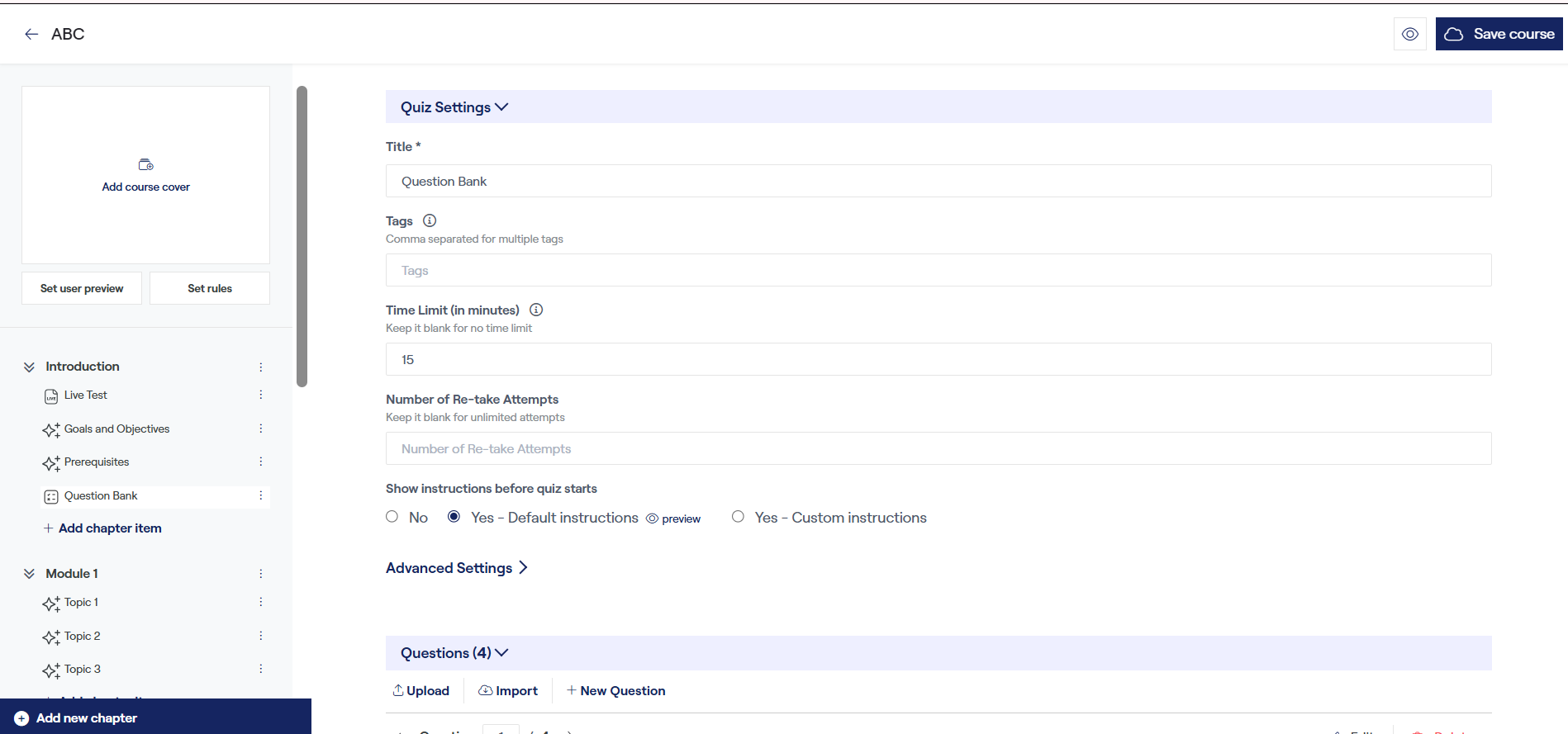Screen dimensions: 1568x734
Task: Select the No instructions radio button
Action: [x=392, y=517]
